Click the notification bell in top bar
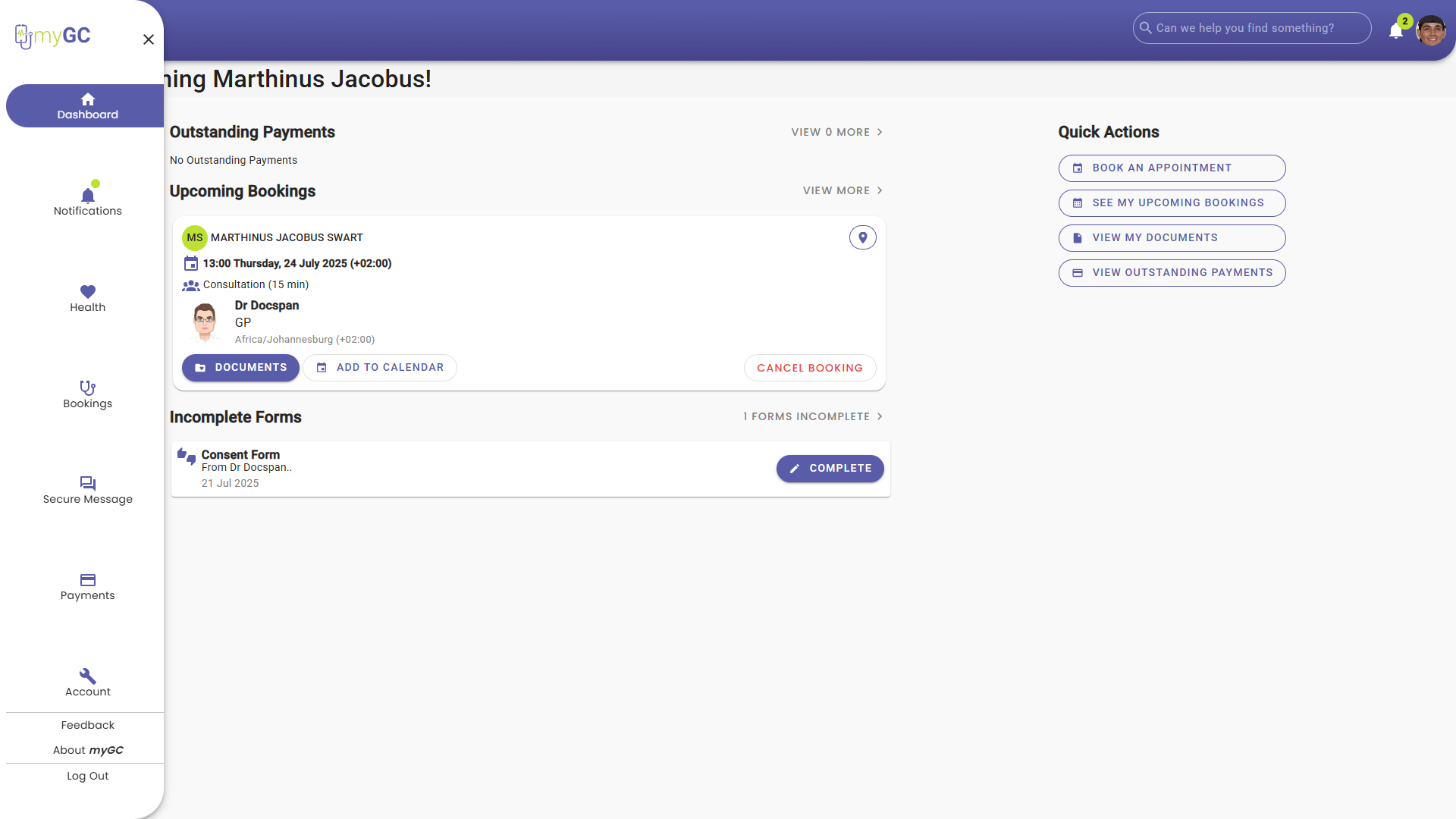This screenshot has height=819, width=1456. click(1395, 30)
